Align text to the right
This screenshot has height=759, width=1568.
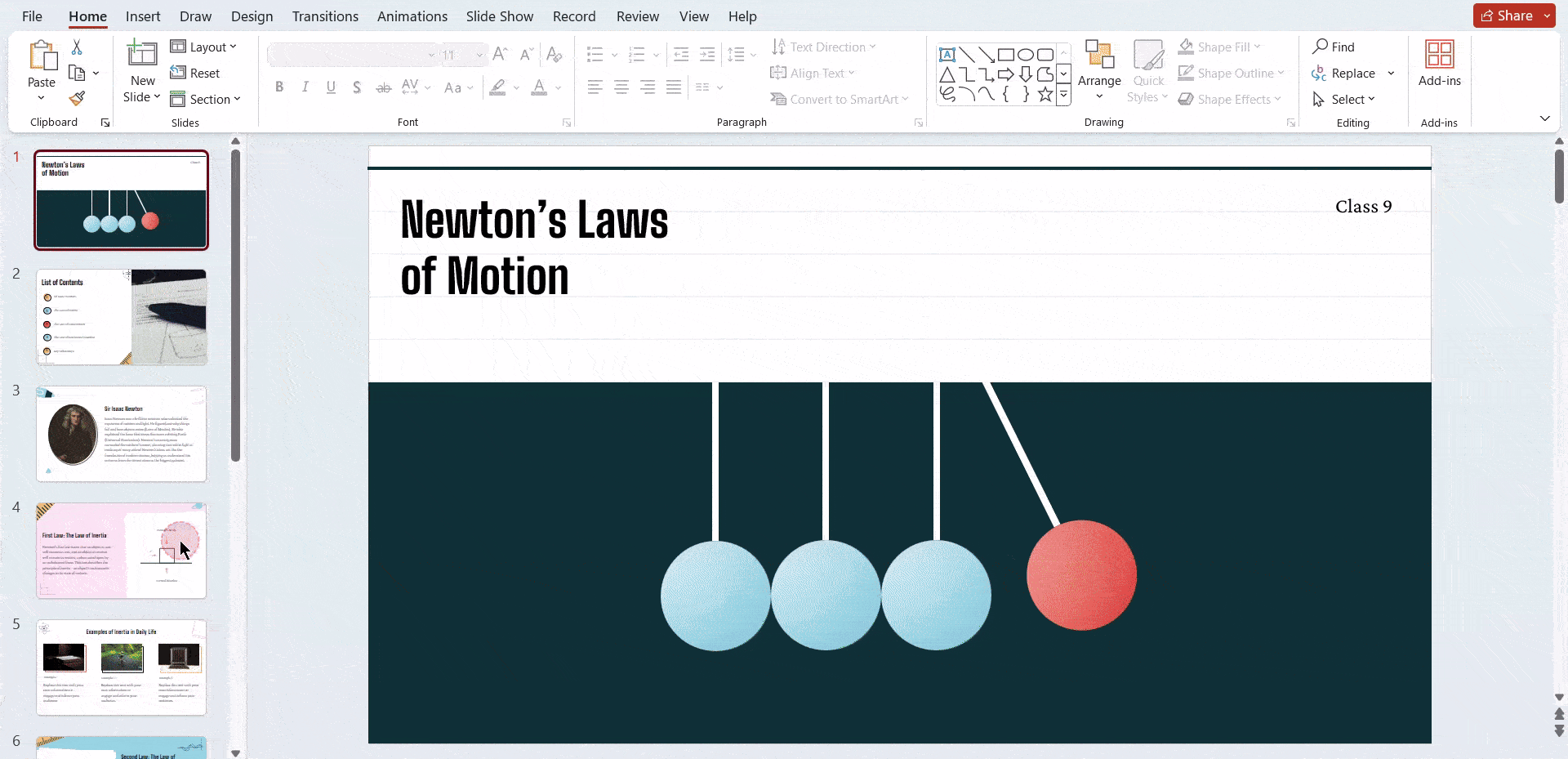648,87
